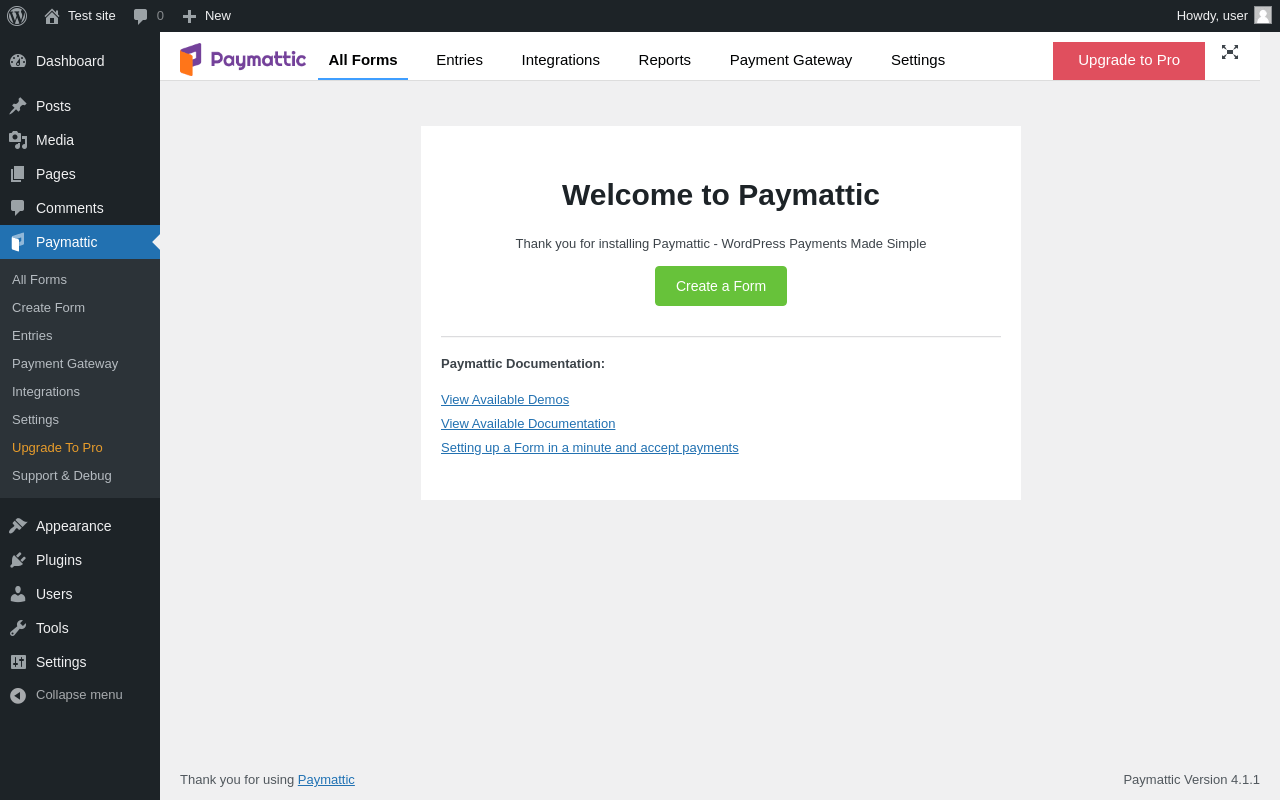This screenshot has width=1280, height=800.
Task: Click the Pages icon in sidebar
Action: point(18,174)
